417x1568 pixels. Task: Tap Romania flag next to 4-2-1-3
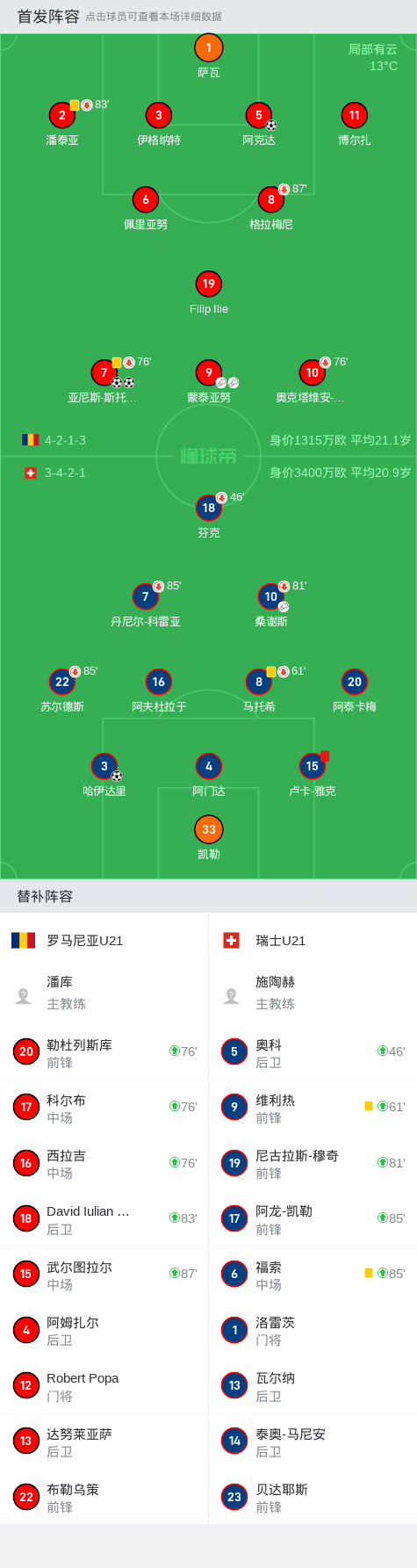coord(30,440)
